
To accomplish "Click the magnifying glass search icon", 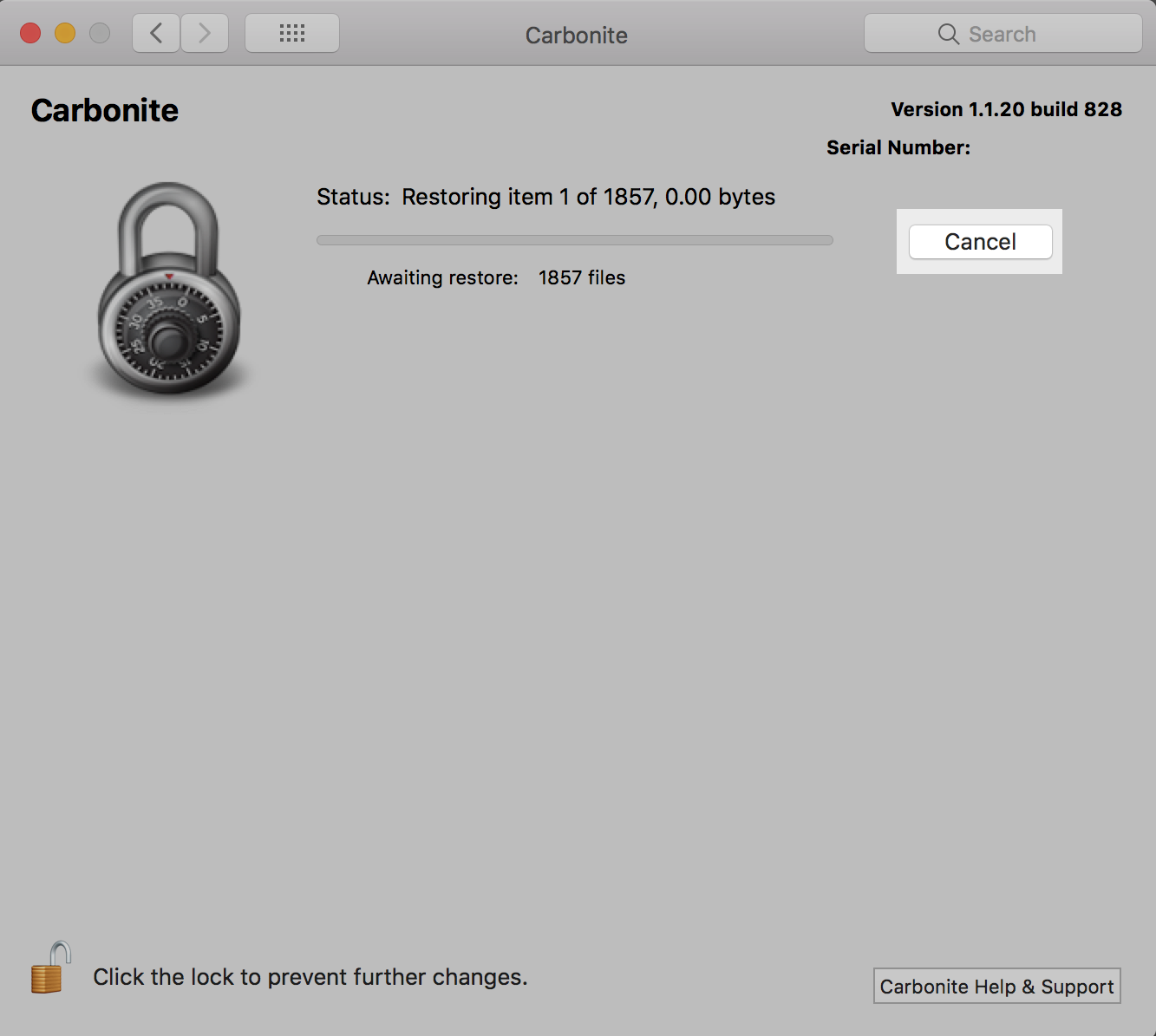I will (x=948, y=34).
